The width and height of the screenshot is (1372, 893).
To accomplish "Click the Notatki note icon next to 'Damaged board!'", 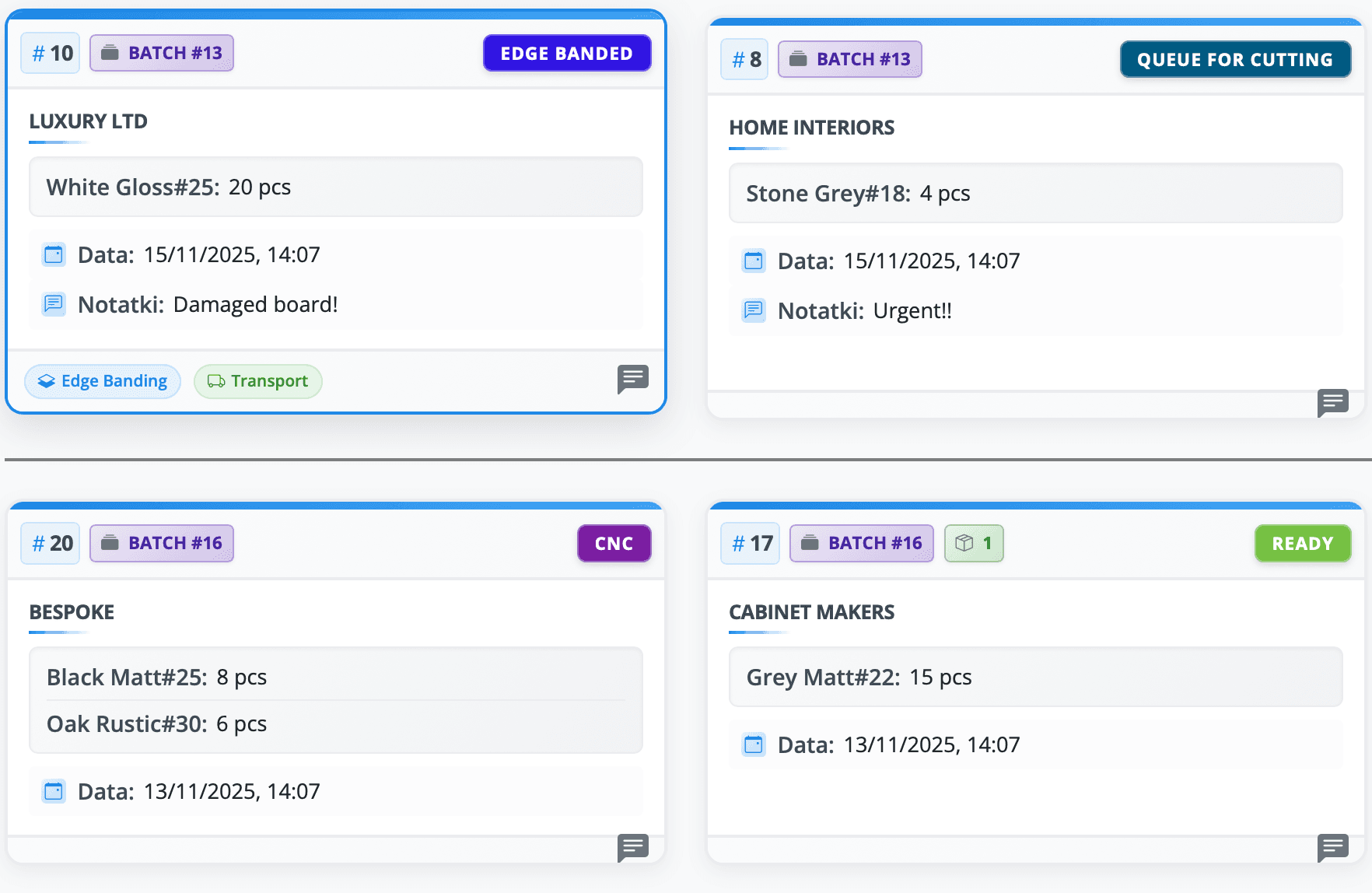I will point(53,304).
